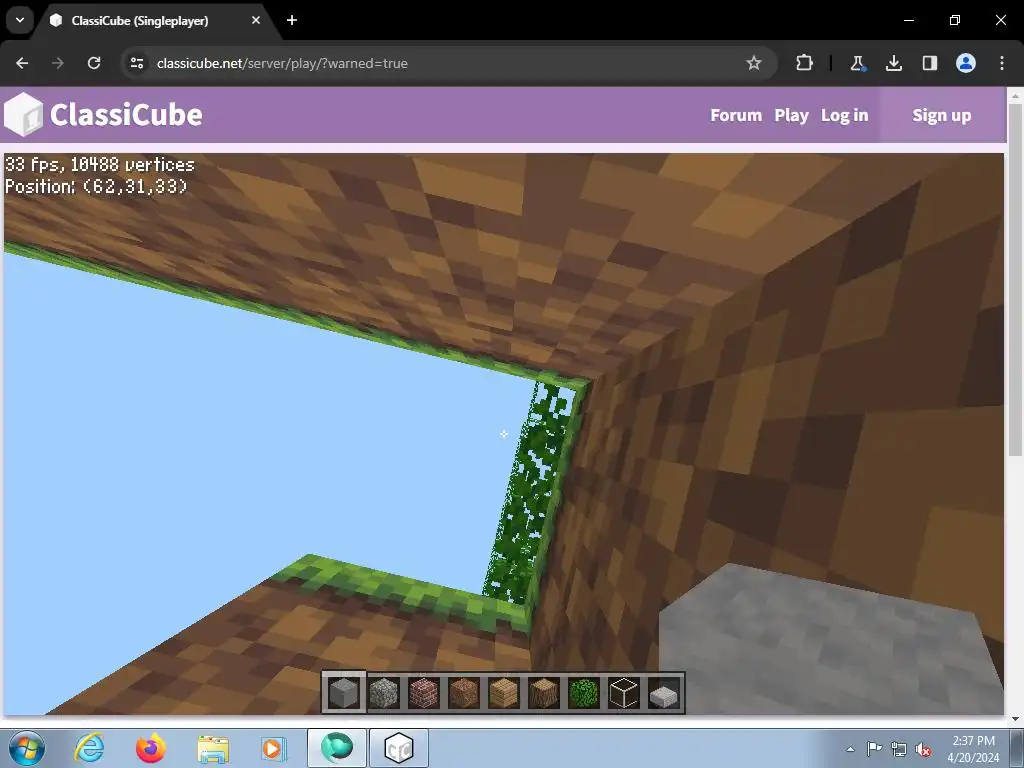Open the tab search dropdown arrow
The height and width of the screenshot is (768, 1024).
(x=20, y=20)
